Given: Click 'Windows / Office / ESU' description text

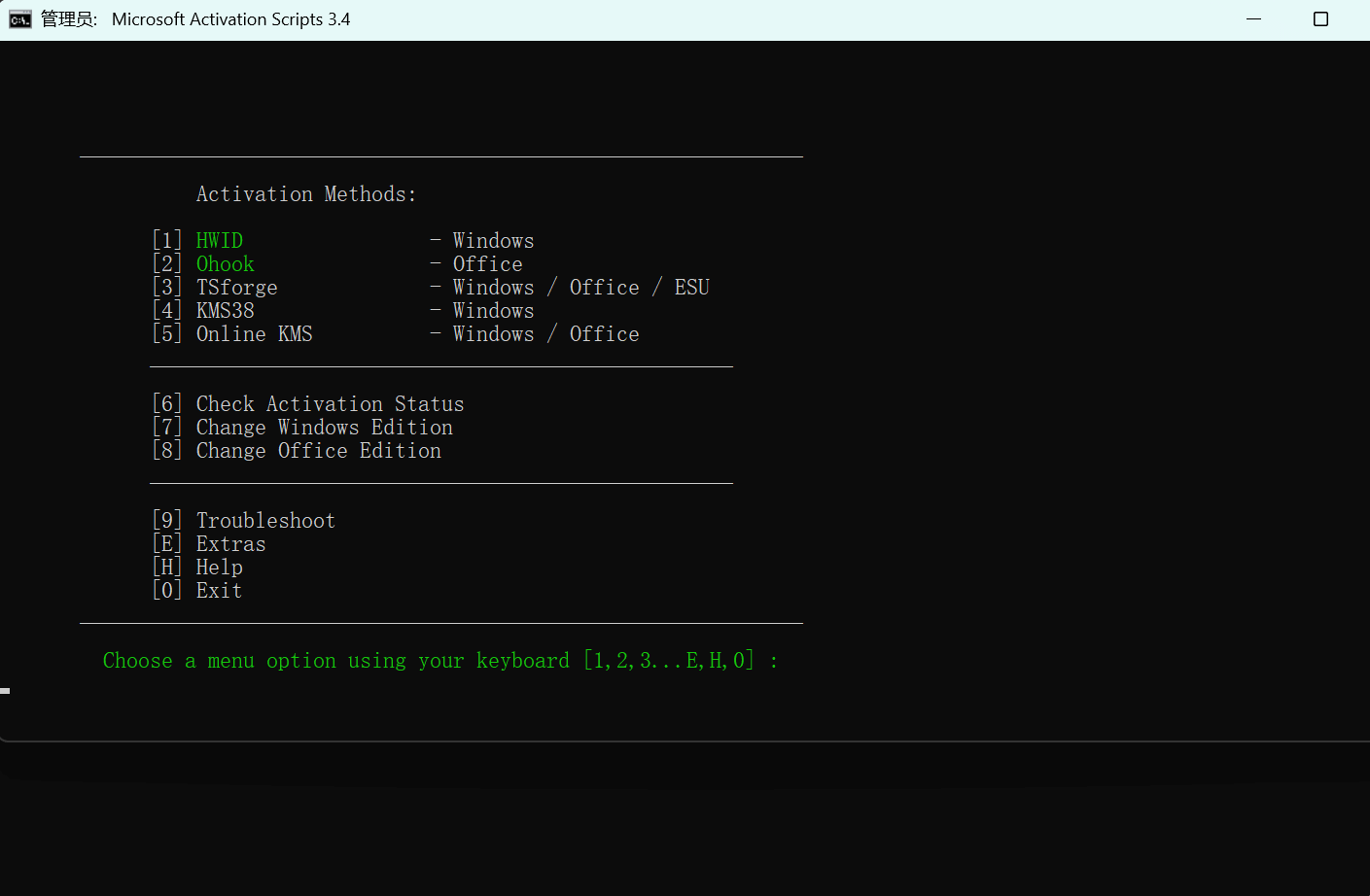Looking at the screenshot, I should click(581, 287).
